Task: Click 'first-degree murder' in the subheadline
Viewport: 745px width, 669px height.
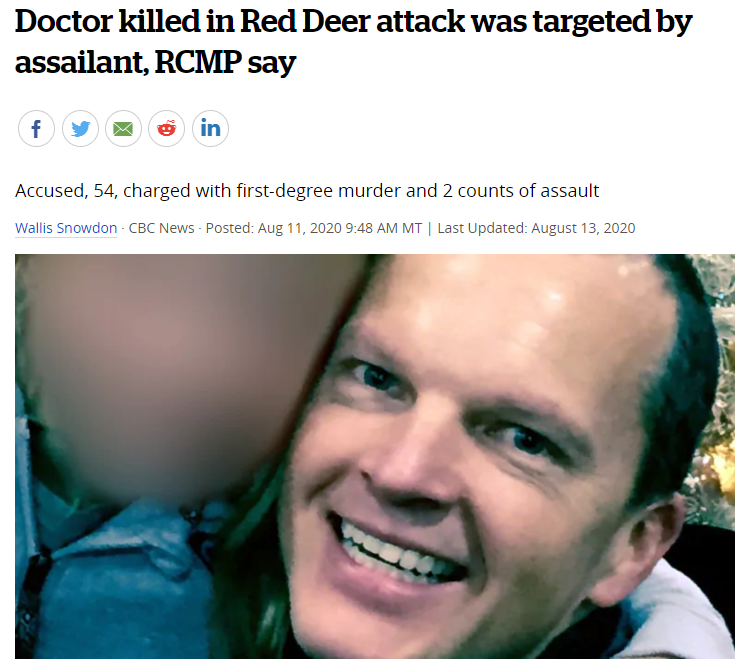Action: [318, 191]
